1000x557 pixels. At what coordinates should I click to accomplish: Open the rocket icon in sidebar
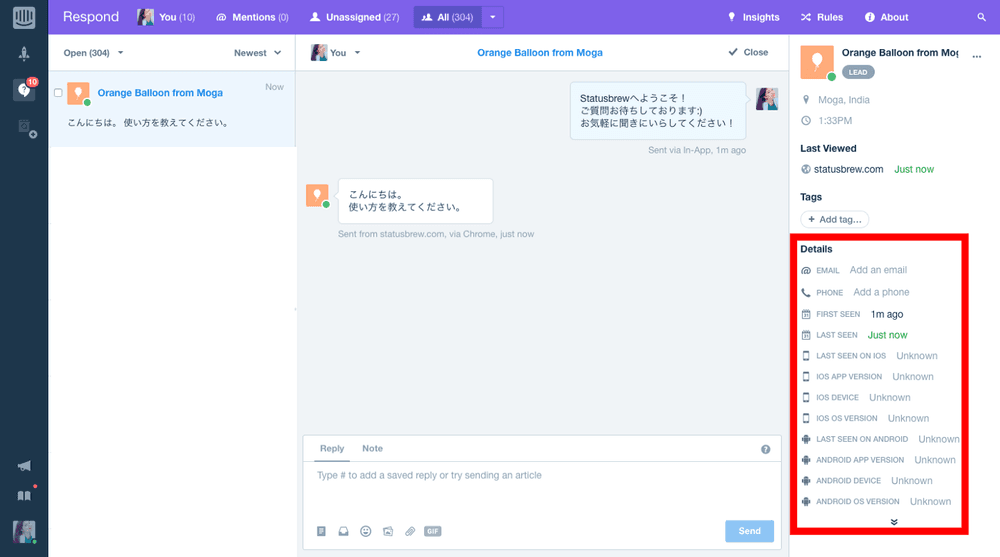(24, 54)
